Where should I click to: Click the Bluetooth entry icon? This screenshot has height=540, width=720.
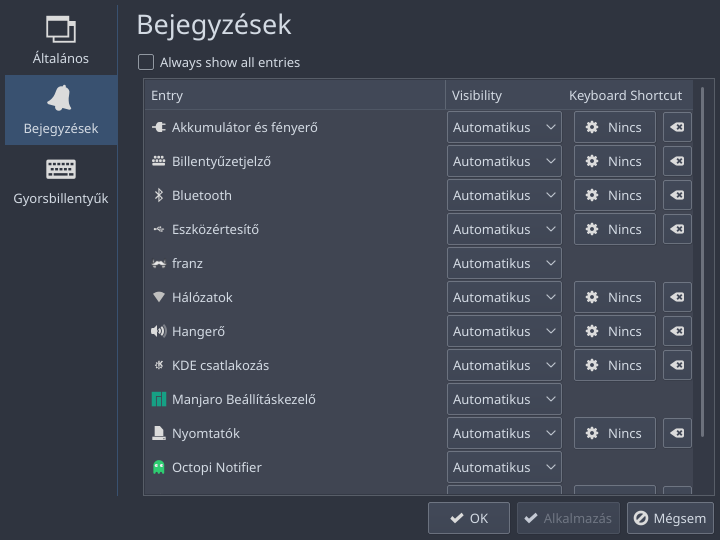point(158,195)
